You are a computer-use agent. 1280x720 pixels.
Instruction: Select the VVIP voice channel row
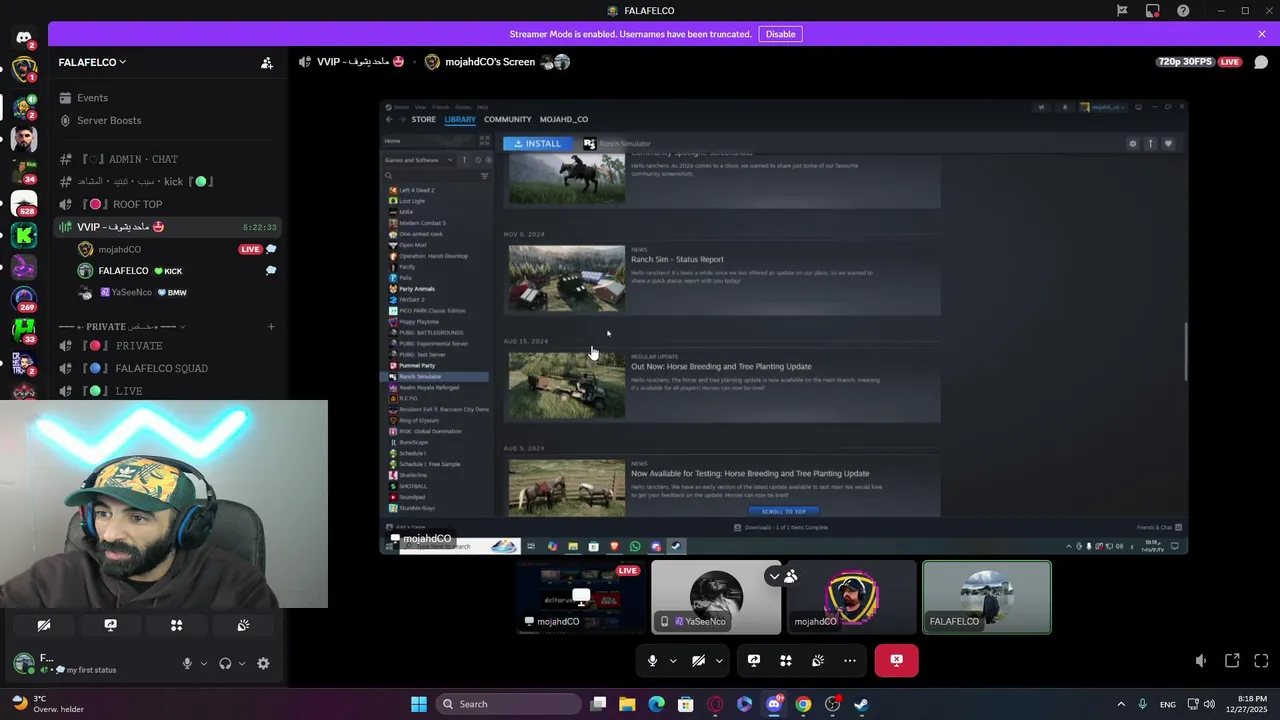coord(167,227)
